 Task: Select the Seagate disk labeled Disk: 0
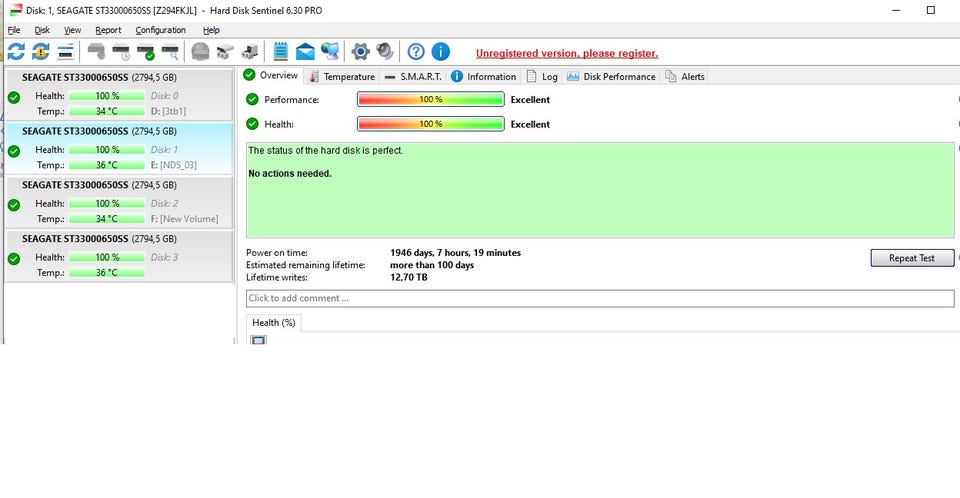(x=119, y=95)
